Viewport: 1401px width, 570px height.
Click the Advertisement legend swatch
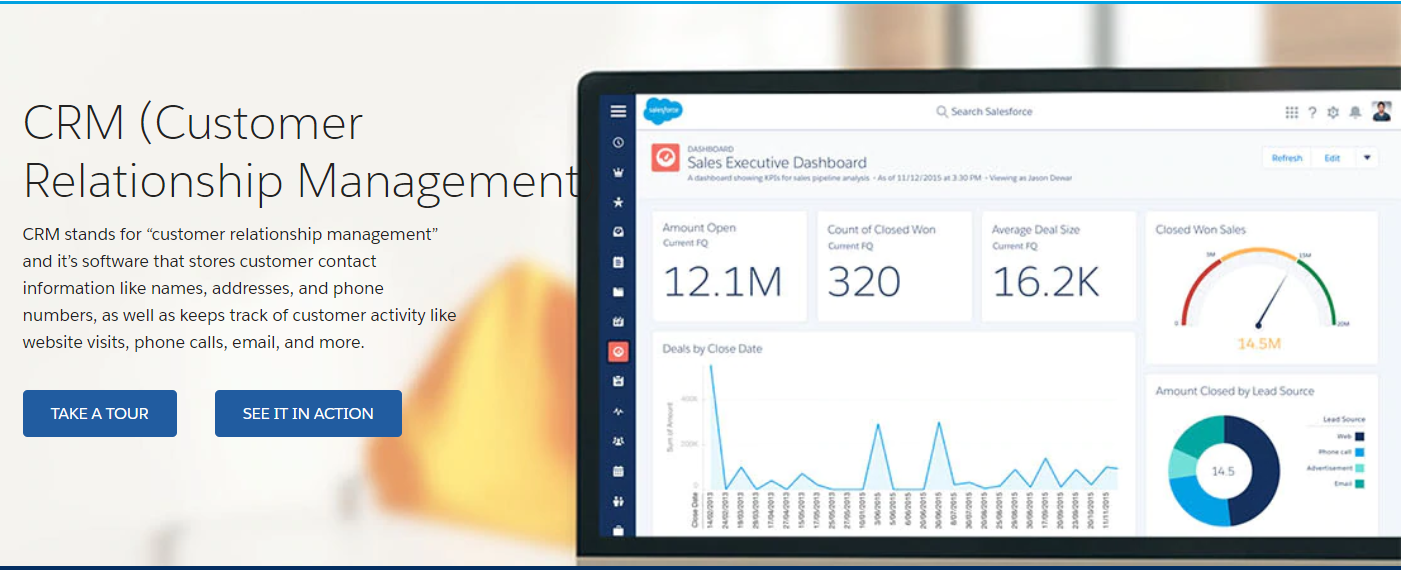pyautogui.click(x=1361, y=468)
